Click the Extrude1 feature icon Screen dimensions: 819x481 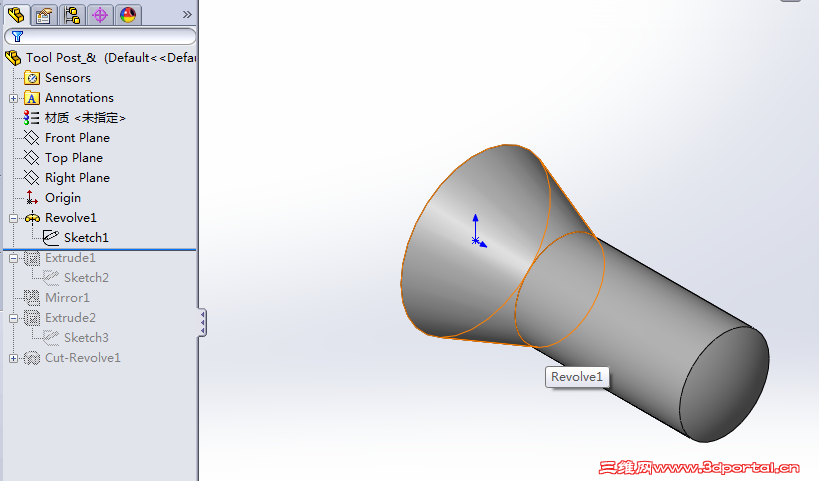point(32,258)
